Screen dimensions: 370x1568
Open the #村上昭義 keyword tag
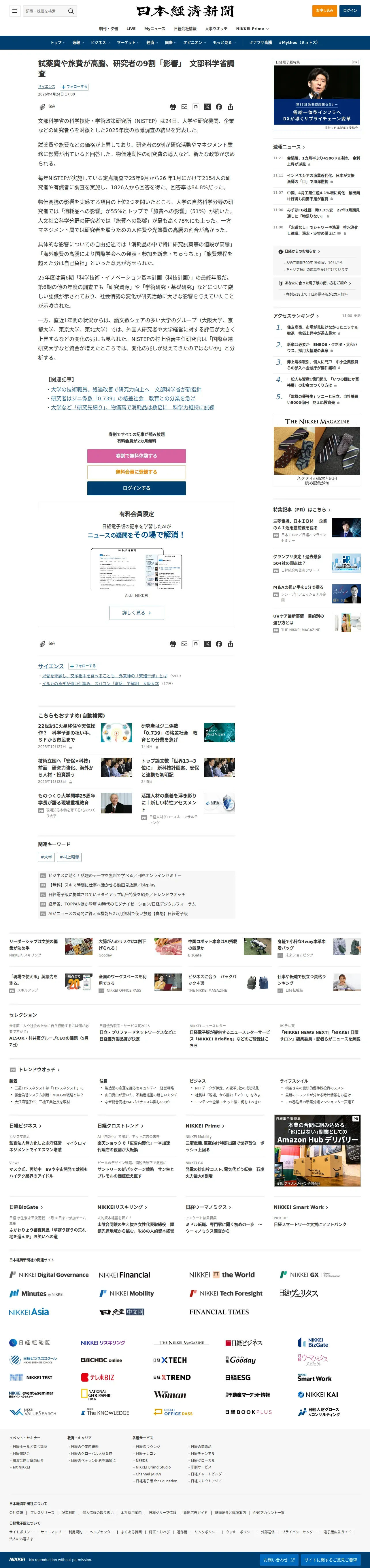click(69, 857)
